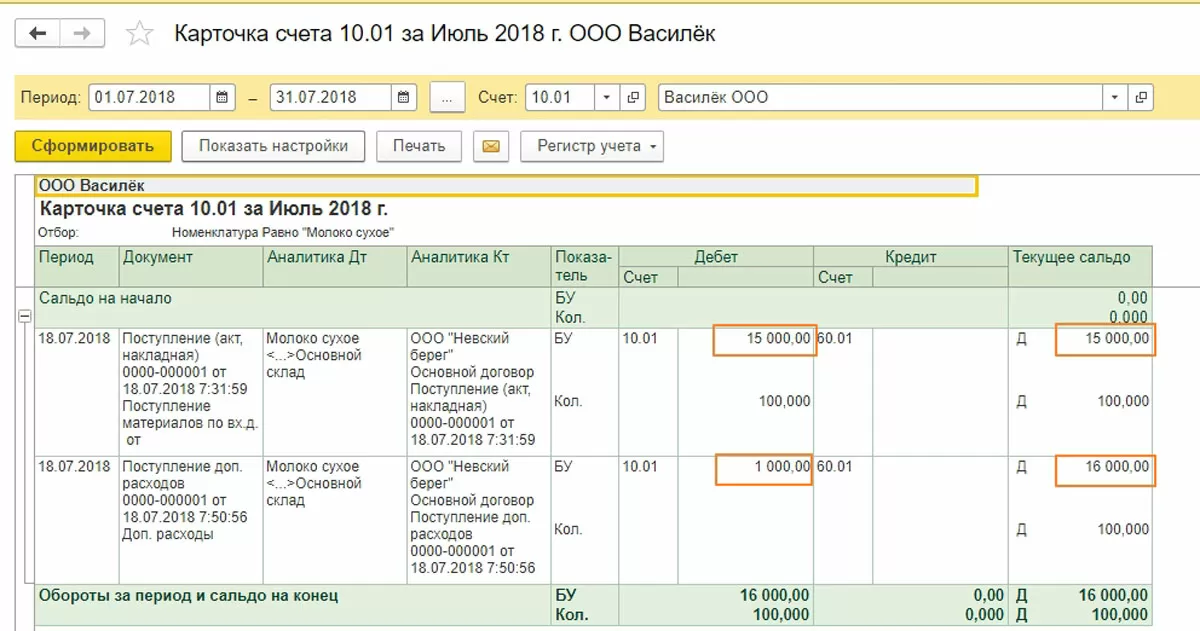Click into the start date field 01.07.2018
Viewport: 1200px width, 631px height.
coord(148,97)
